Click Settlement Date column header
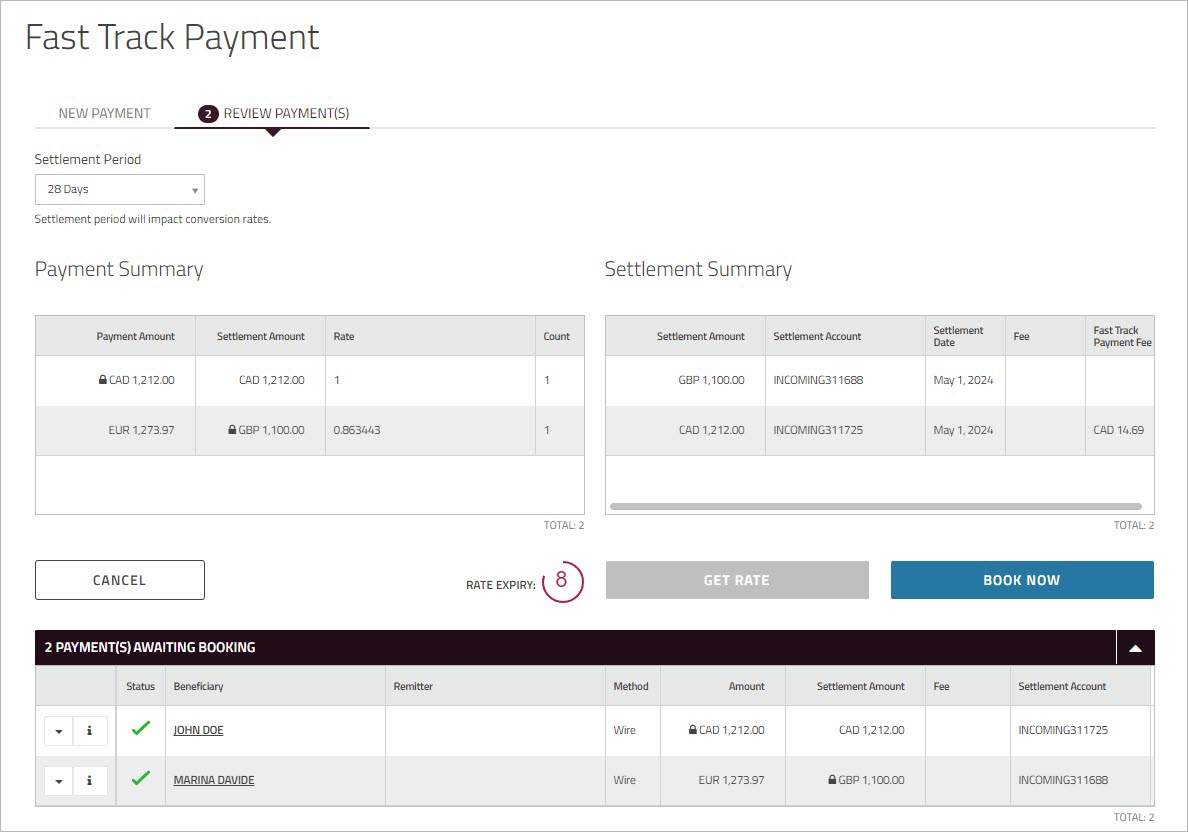1188x832 pixels. tap(958, 336)
